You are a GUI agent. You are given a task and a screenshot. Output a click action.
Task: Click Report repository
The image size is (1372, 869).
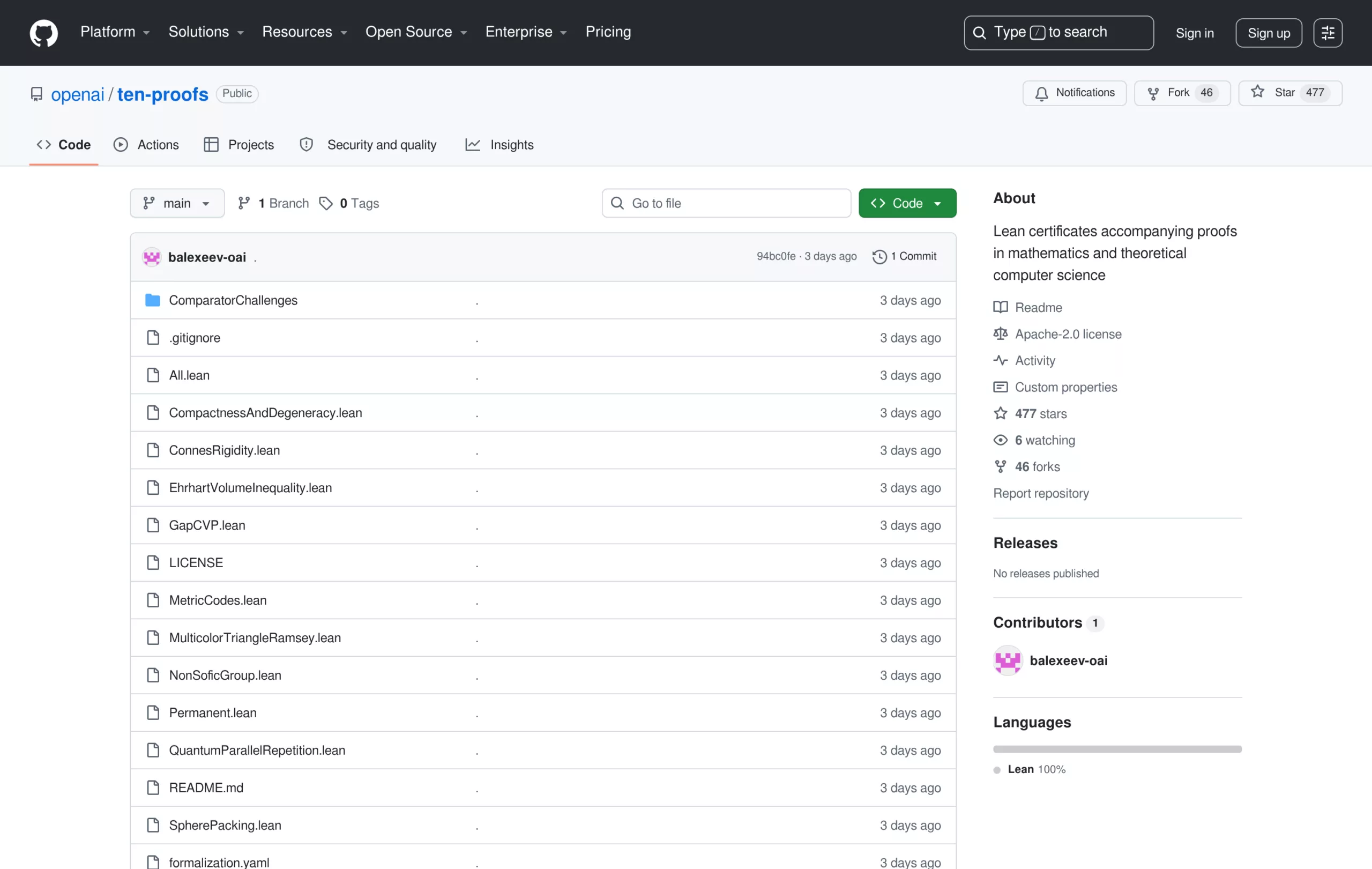(1040, 494)
